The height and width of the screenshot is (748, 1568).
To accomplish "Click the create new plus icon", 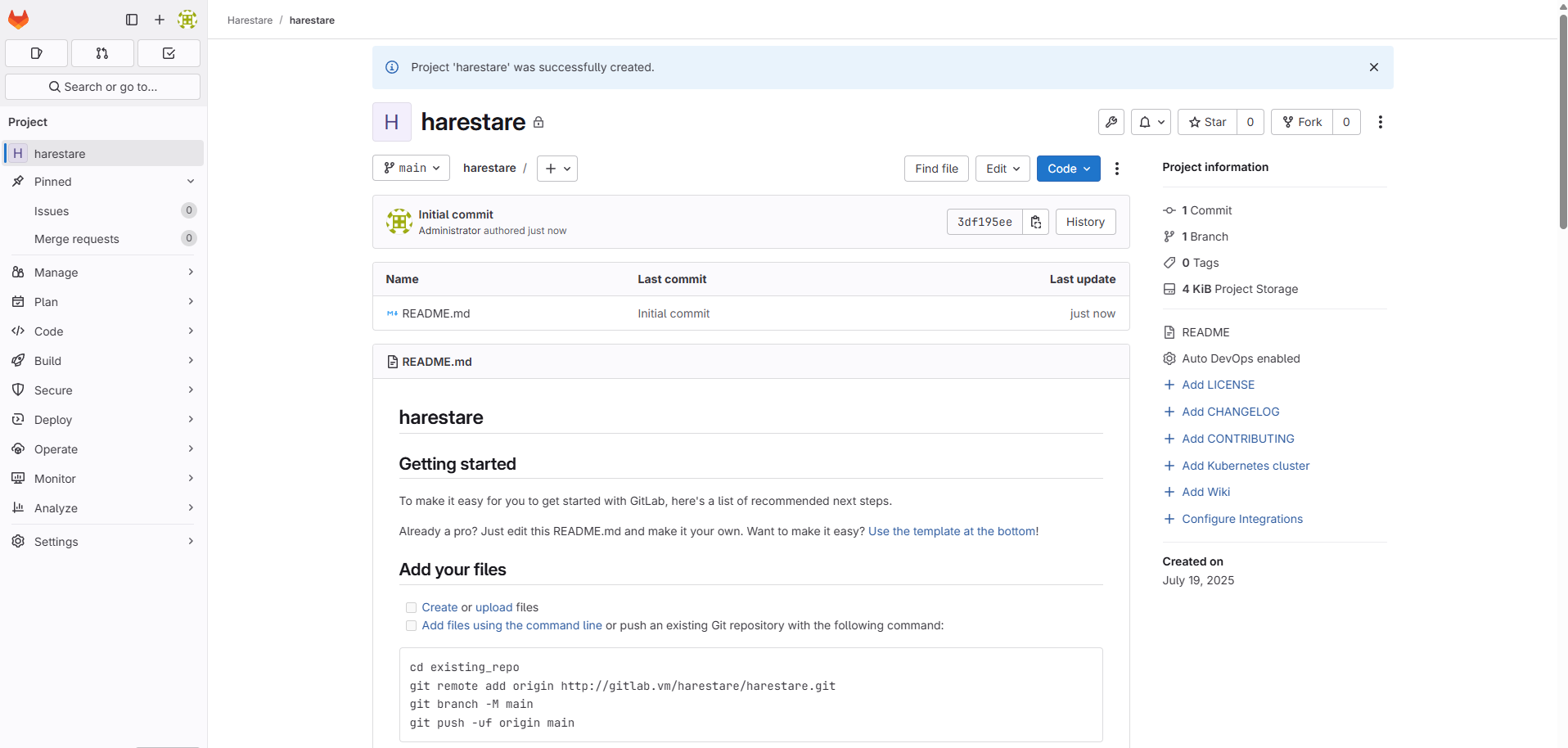I will click(160, 20).
